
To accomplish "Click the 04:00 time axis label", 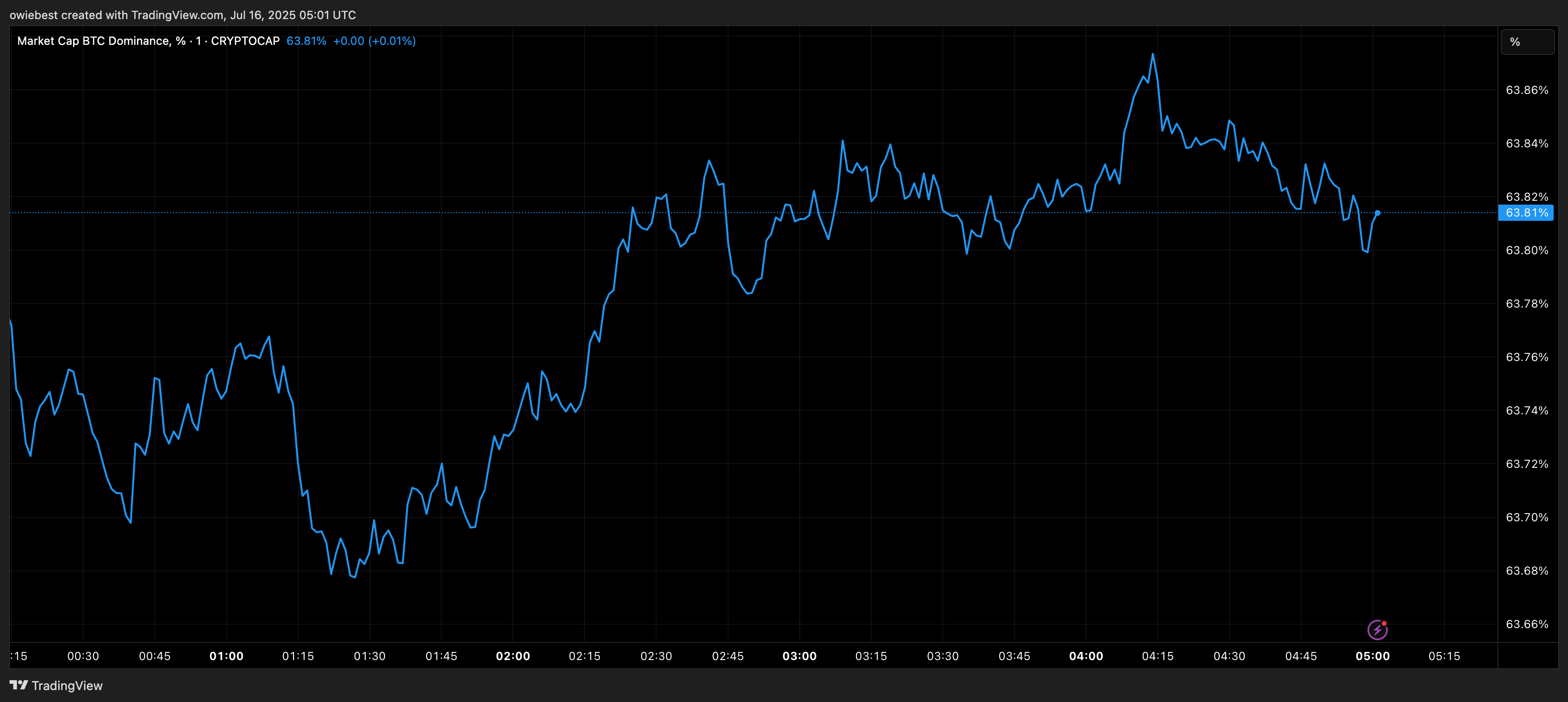I will tap(1087, 656).
